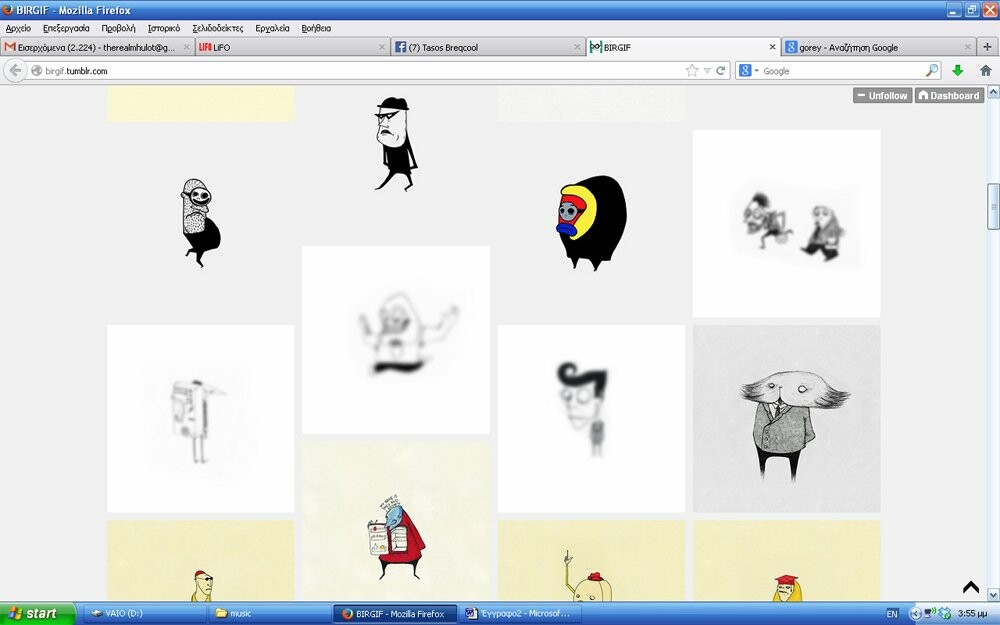This screenshot has width=1000, height=625.
Task: Open the Σελιδοδείκτες menu
Action: pyautogui.click(x=217, y=28)
